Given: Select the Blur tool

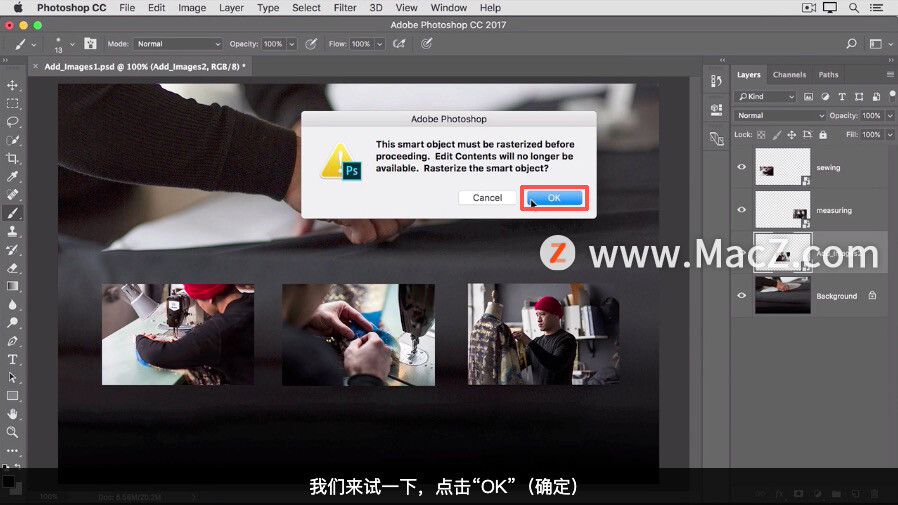Looking at the screenshot, I should tap(12, 305).
